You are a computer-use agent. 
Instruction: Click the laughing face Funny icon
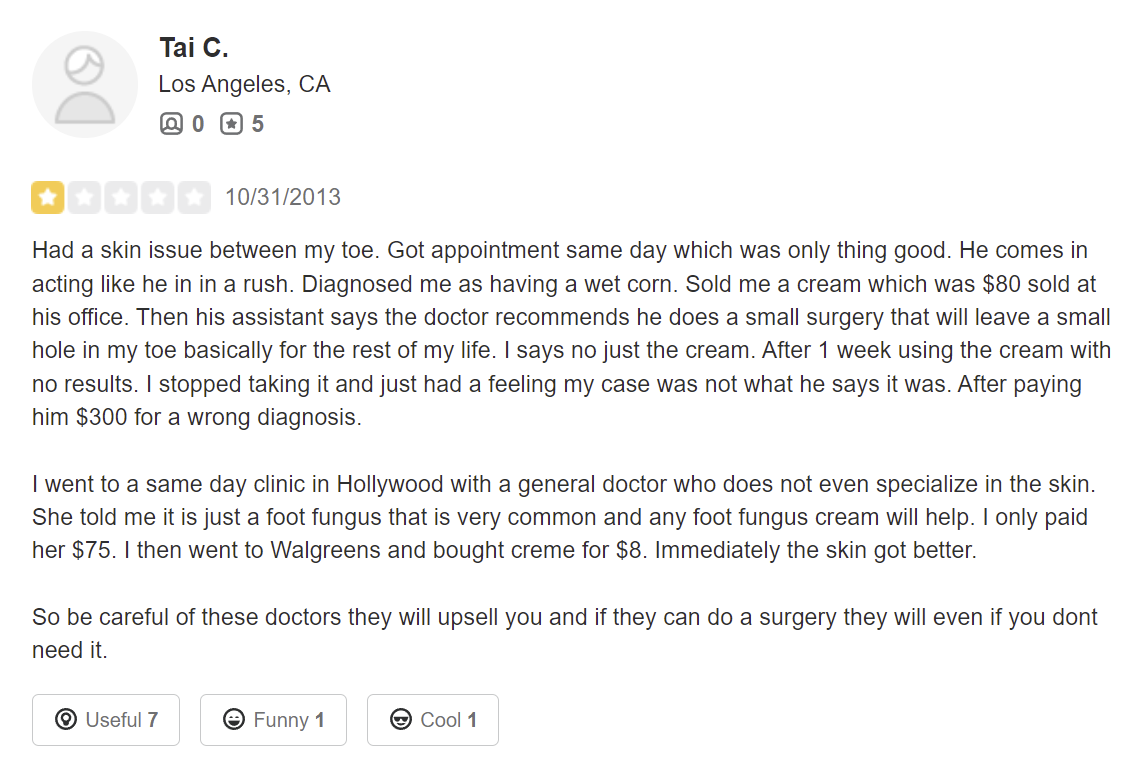(x=234, y=720)
